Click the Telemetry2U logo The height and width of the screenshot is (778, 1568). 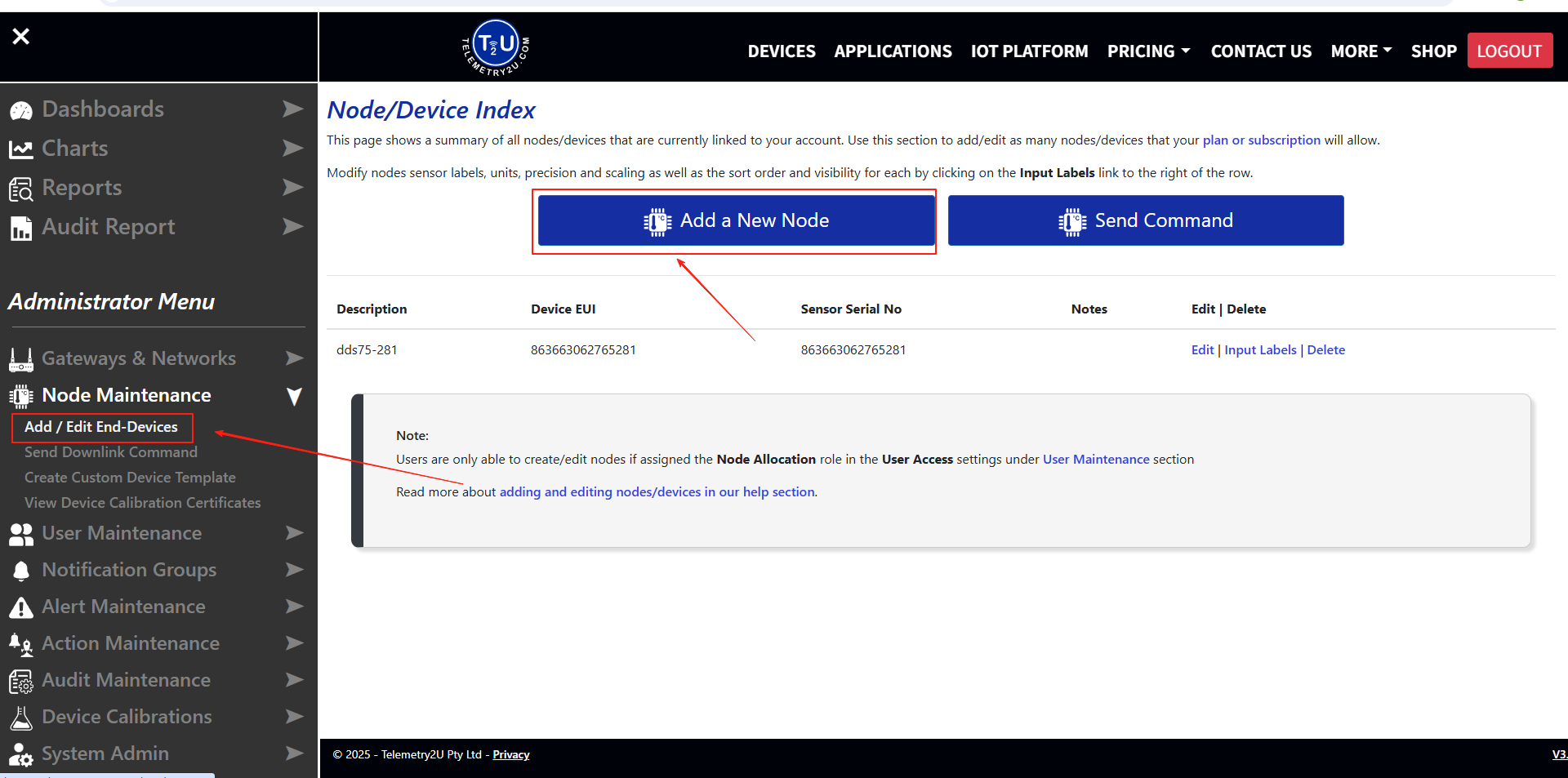pos(496,47)
